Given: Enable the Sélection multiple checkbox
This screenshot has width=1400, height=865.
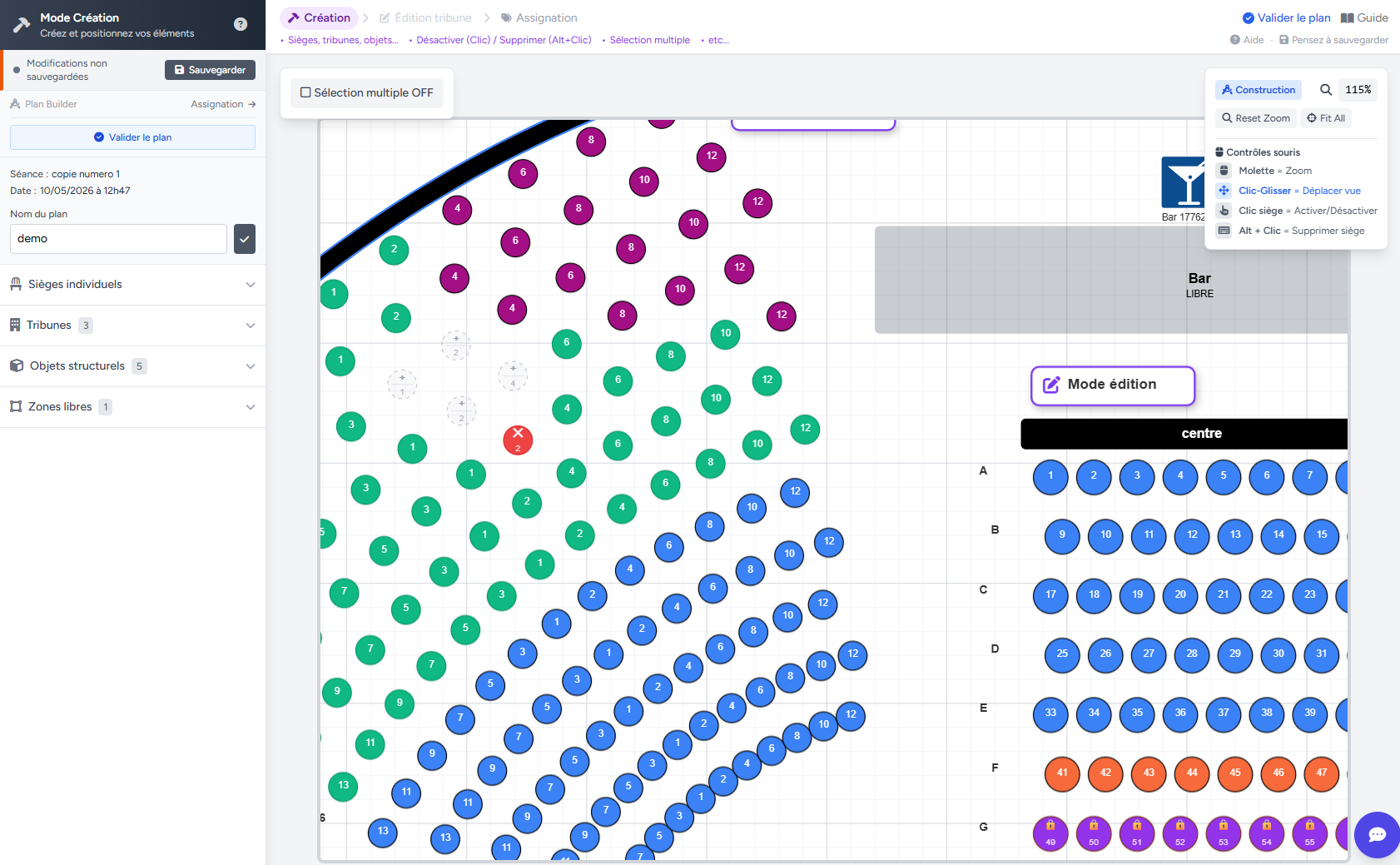Looking at the screenshot, I should (306, 93).
